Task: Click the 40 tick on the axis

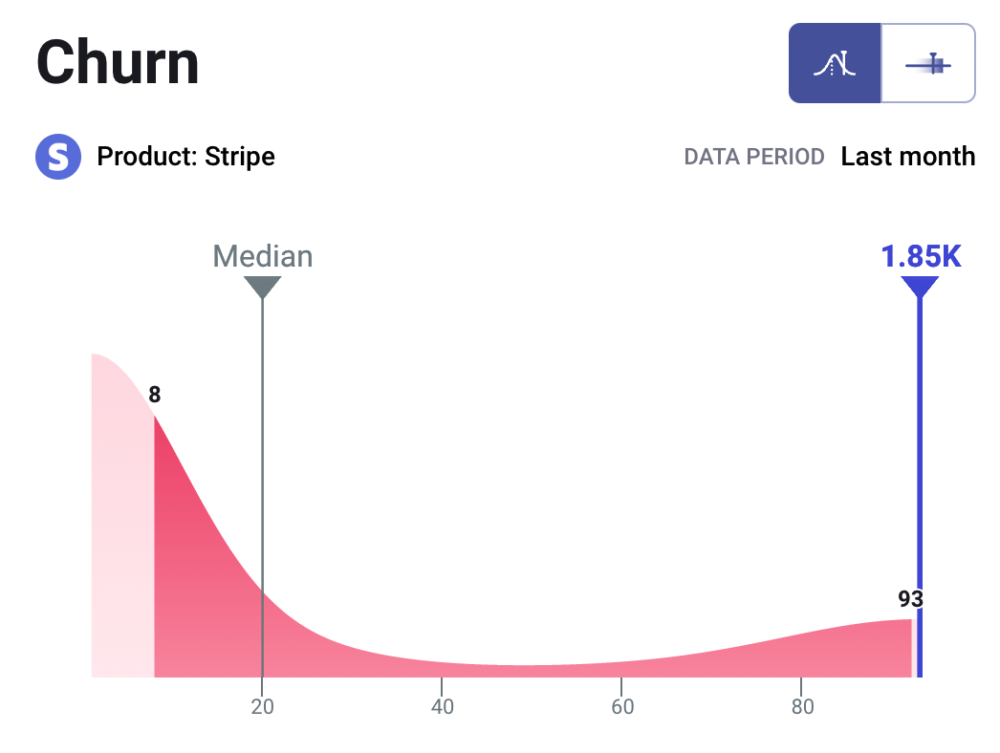Action: [x=441, y=707]
